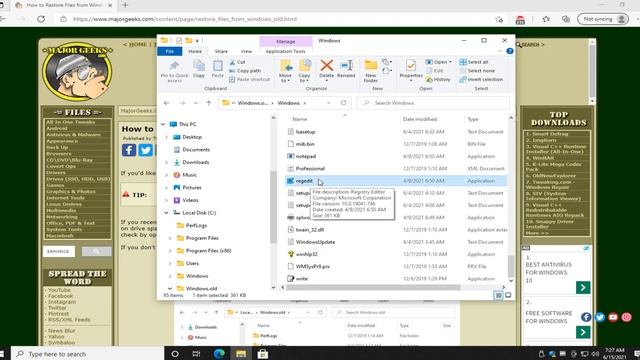Expand the Program Files folder node

tap(170, 238)
